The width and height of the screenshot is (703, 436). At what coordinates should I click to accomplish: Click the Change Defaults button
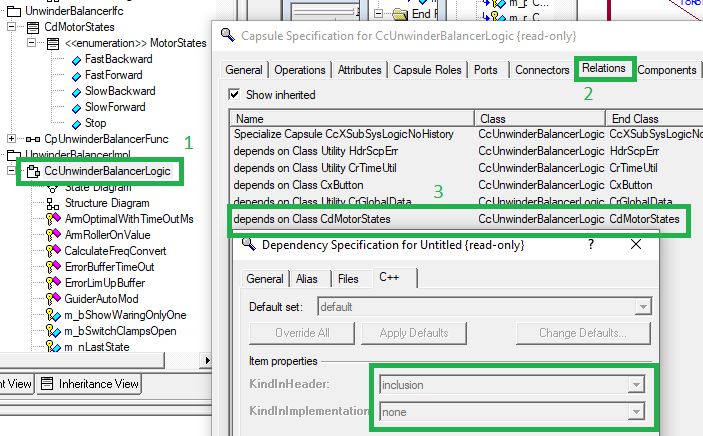pyautogui.click(x=583, y=333)
